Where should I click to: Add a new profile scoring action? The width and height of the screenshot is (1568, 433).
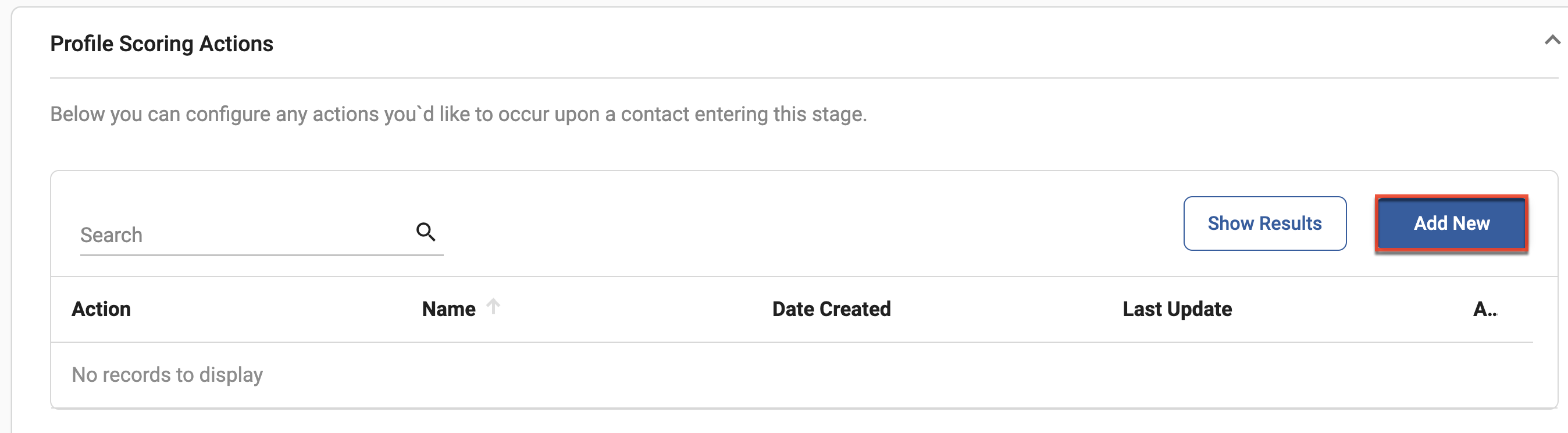click(x=1451, y=223)
